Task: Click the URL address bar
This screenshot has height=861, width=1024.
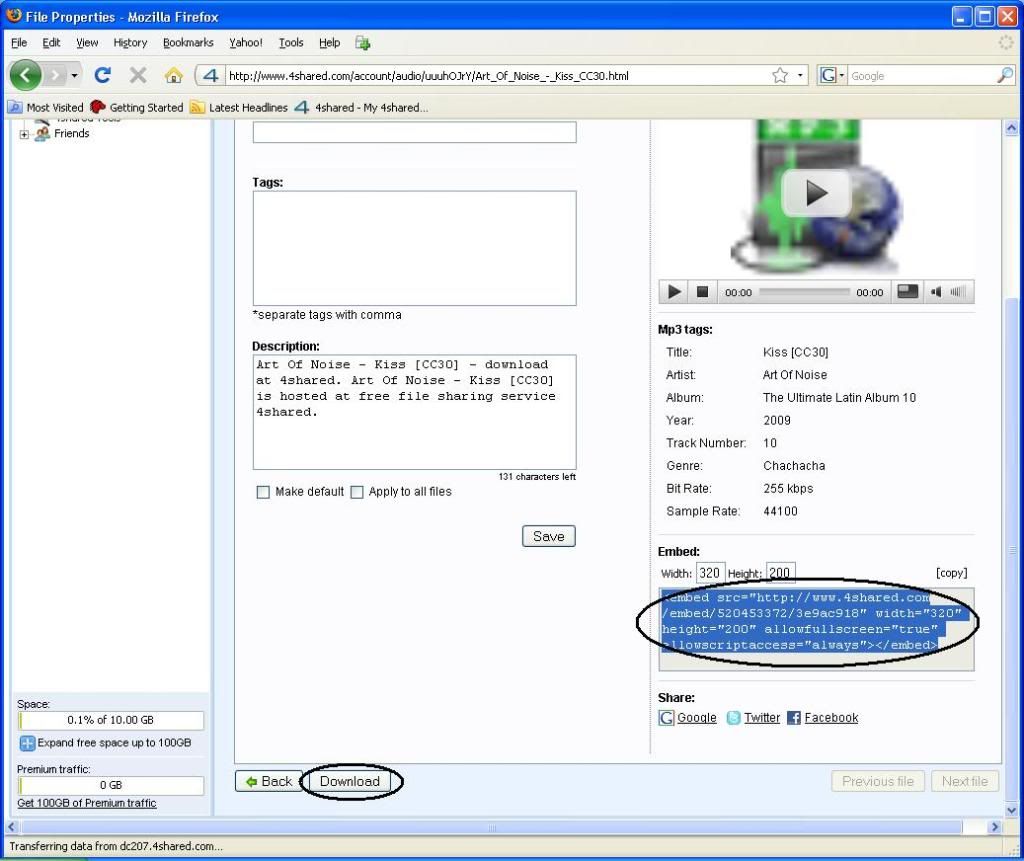Action: (498, 76)
